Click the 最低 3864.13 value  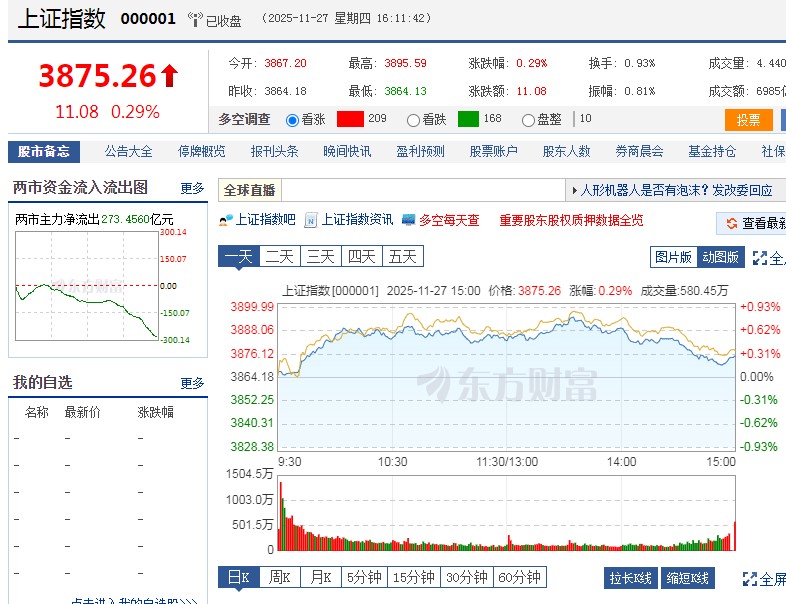(x=405, y=91)
